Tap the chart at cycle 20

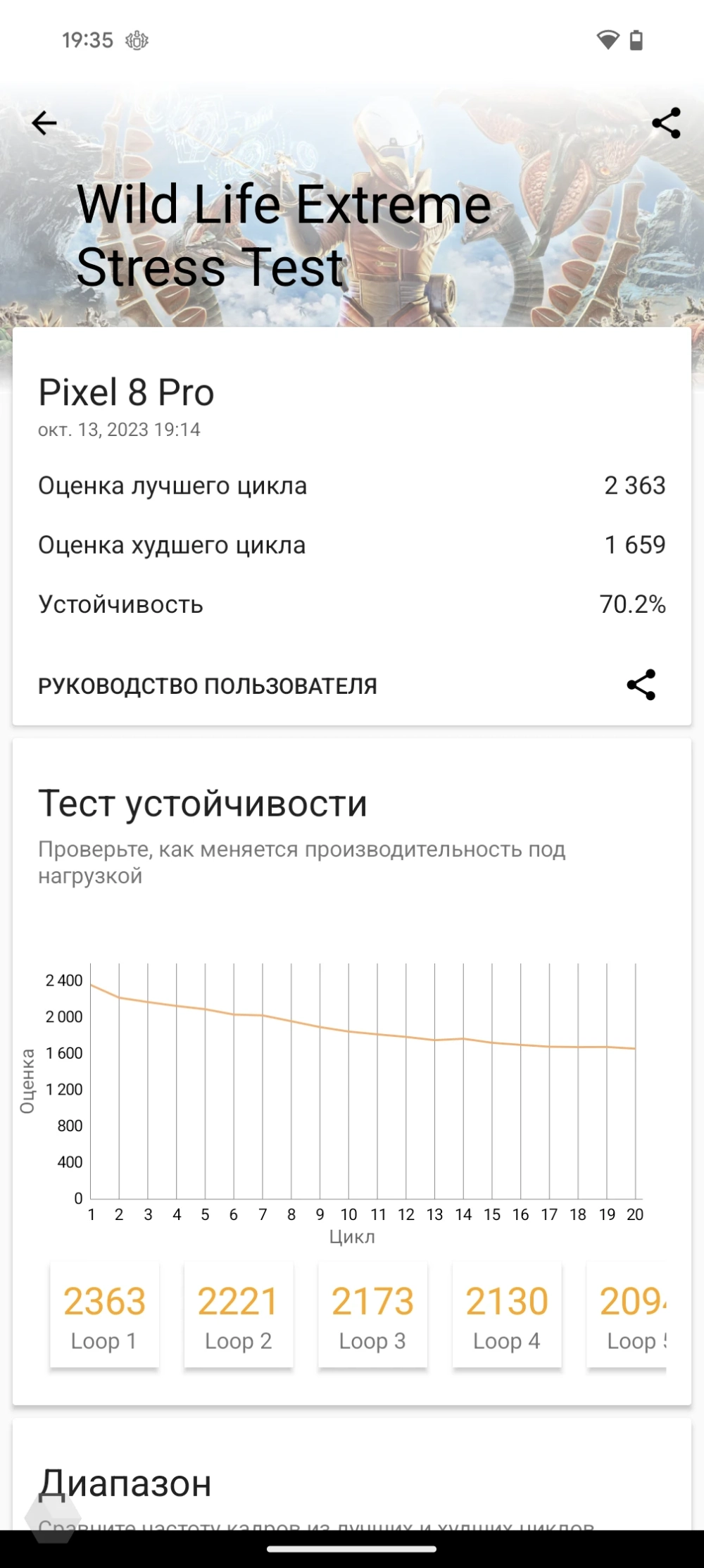point(635,1050)
